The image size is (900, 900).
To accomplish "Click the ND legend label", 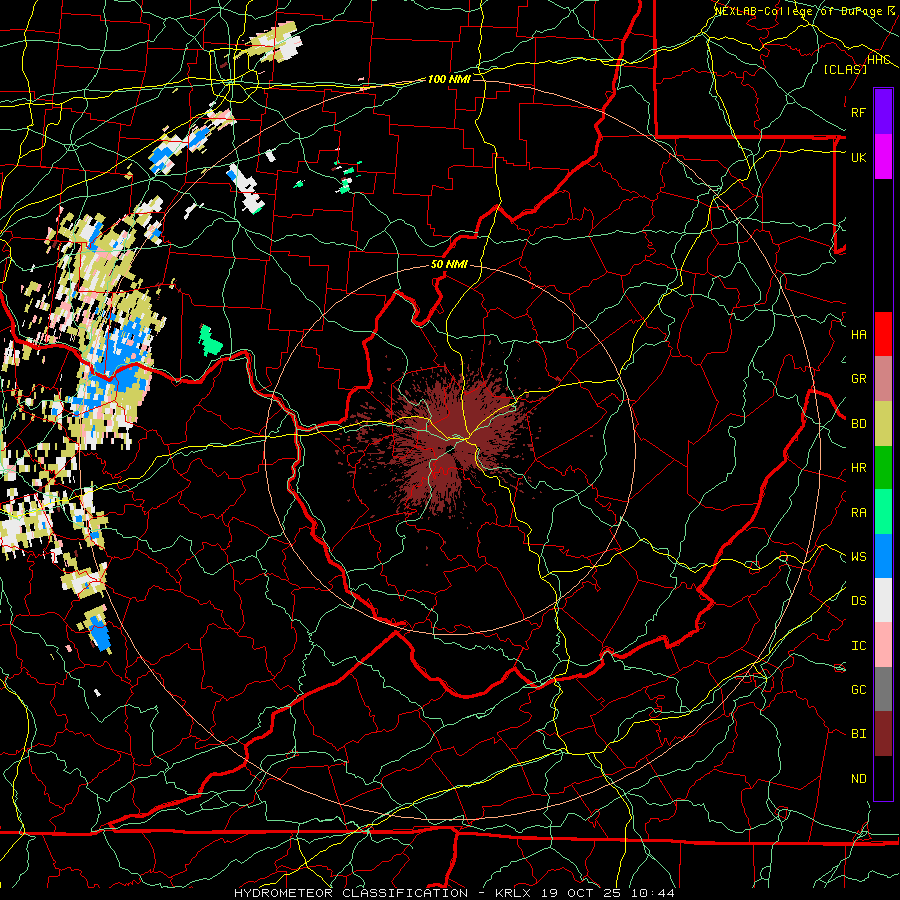I will 858,778.
